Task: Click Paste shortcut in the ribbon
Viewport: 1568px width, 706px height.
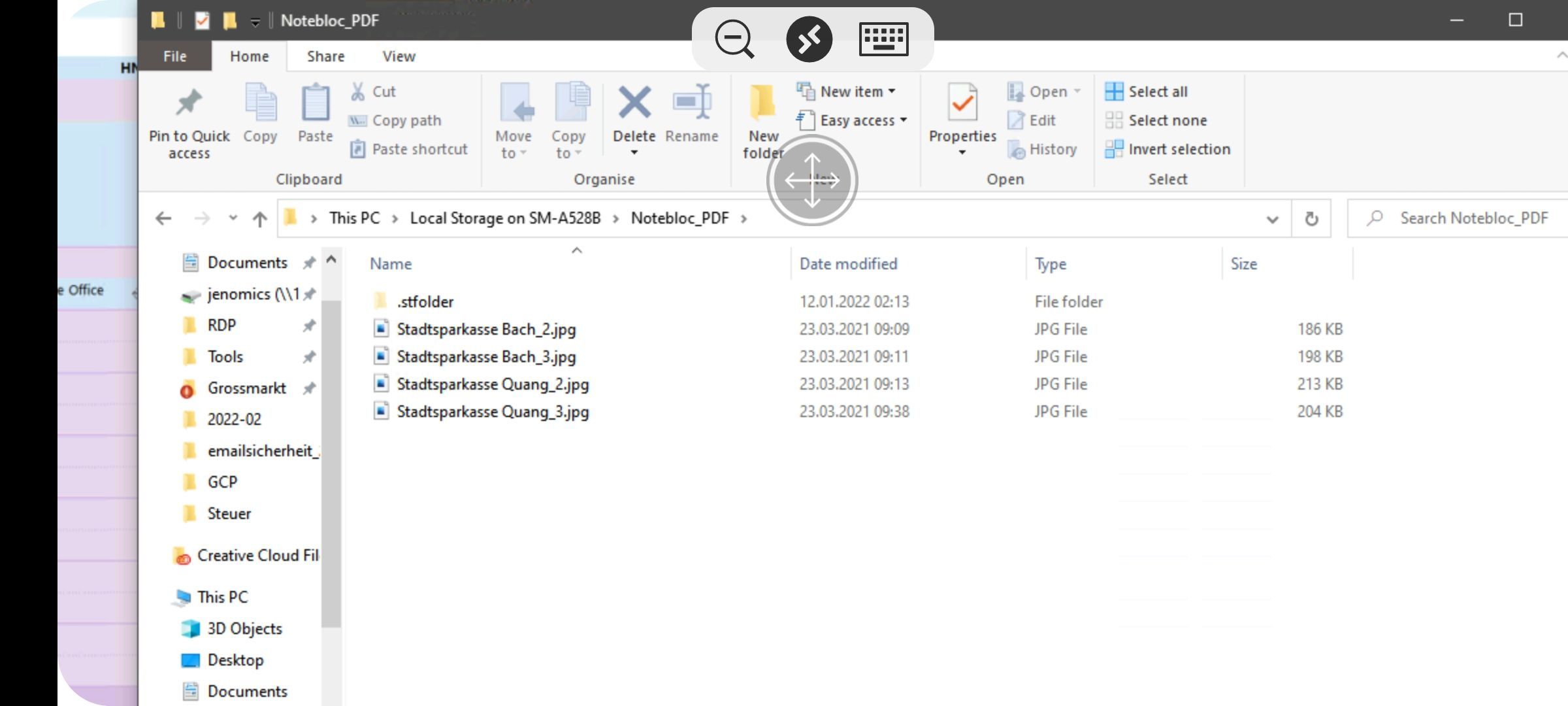Action: (408, 149)
